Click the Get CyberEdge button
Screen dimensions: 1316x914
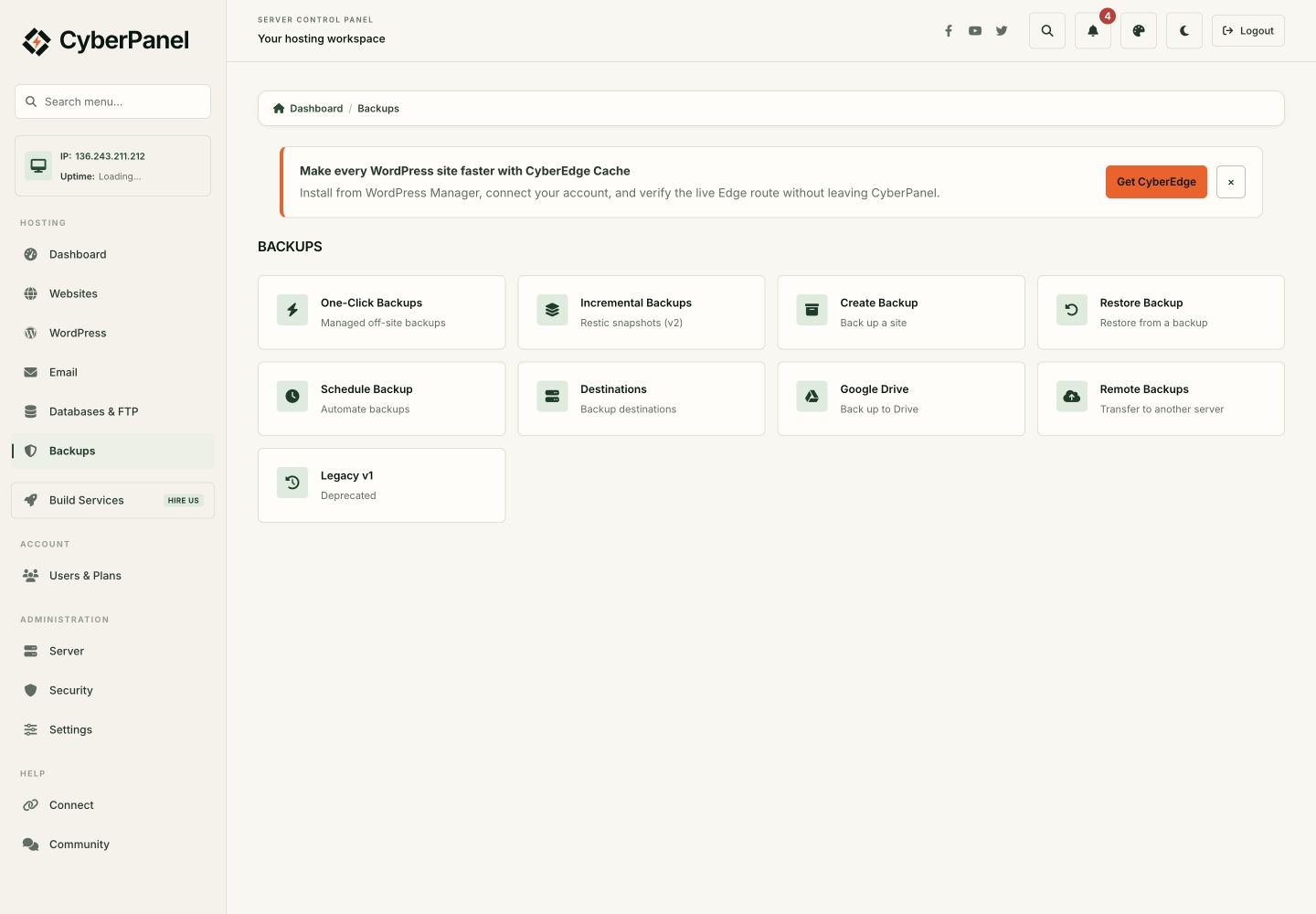(x=1156, y=182)
